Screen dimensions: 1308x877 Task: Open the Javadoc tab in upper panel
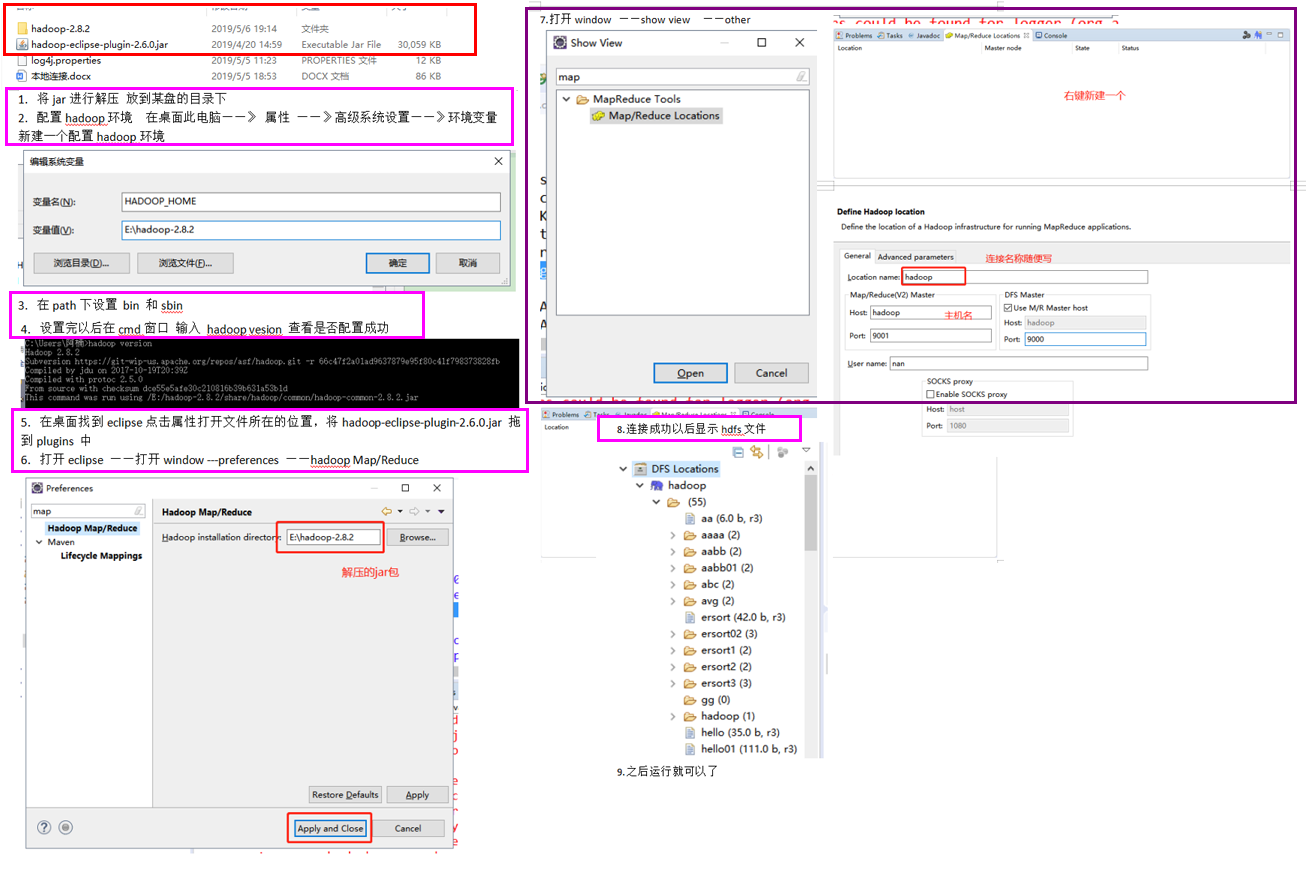click(924, 35)
